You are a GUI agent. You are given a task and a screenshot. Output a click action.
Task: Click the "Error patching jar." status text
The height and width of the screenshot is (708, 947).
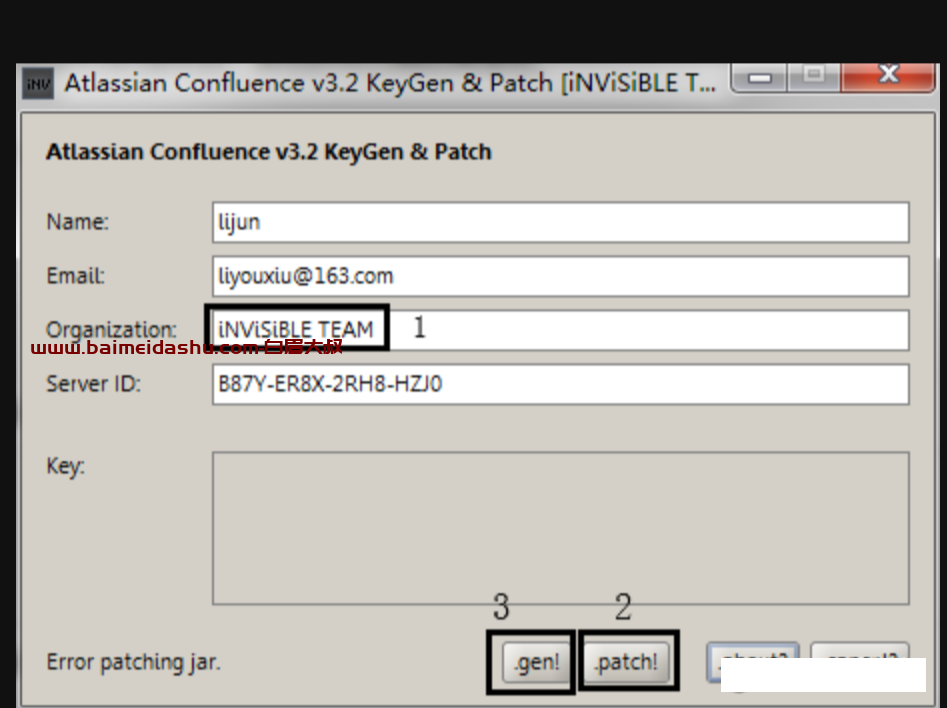pos(133,662)
